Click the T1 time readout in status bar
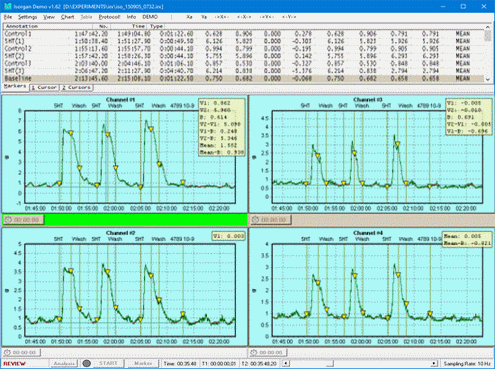Viewport: 495px width, 369px height. [x=218, y=363]
